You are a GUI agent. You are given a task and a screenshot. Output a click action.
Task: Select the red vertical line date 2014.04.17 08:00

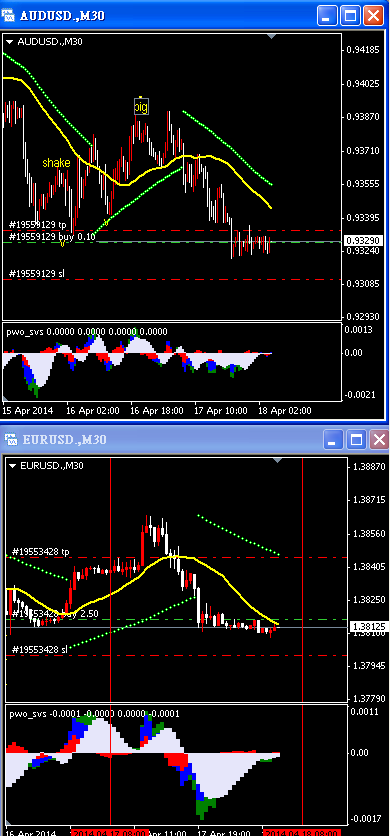(109, 832)
